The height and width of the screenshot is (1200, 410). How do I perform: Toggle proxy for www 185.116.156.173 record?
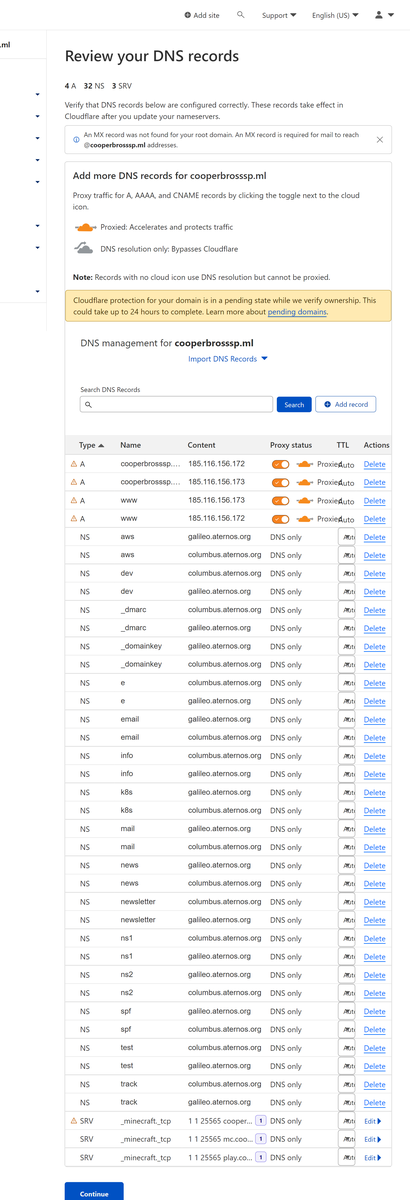(x=280, y=500)
